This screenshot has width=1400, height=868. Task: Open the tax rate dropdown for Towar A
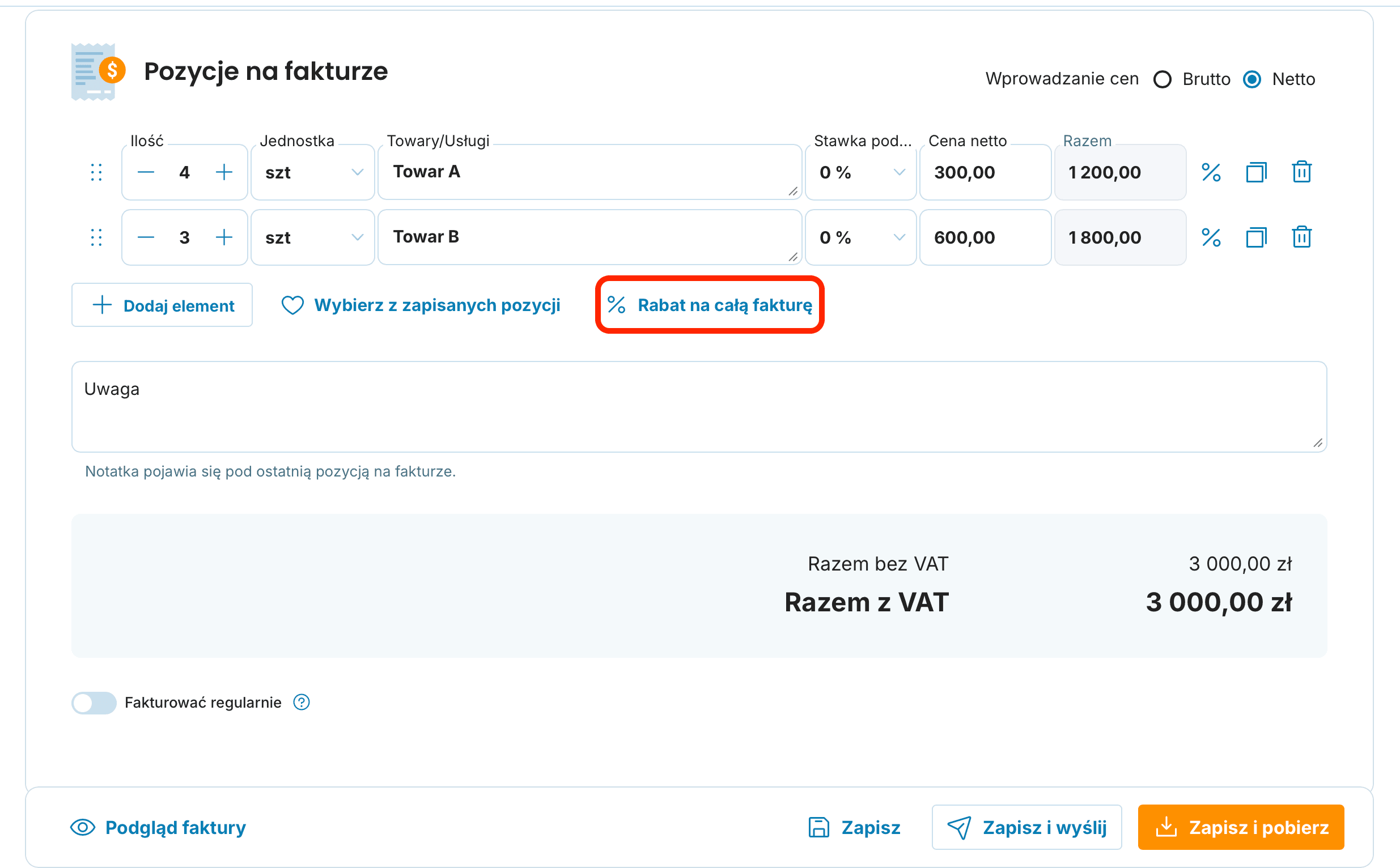pos(861,172)
